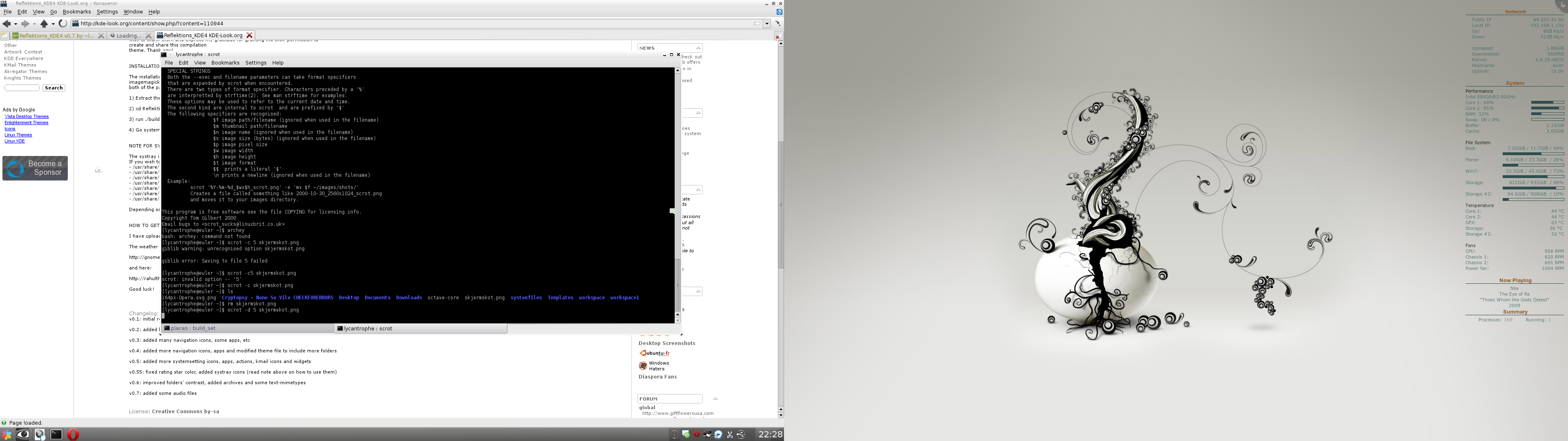Image resolution: width=1568 pixels, height=441 pixels.
Task: Go up one level in Konqueror
Action: pyautogui.click(x=44, y=24)
